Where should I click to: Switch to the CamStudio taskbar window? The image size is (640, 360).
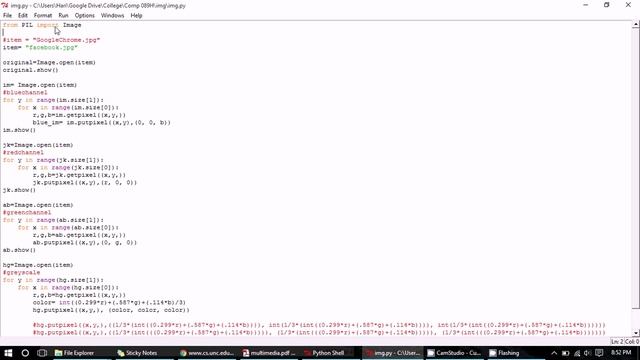click(454, 353)
